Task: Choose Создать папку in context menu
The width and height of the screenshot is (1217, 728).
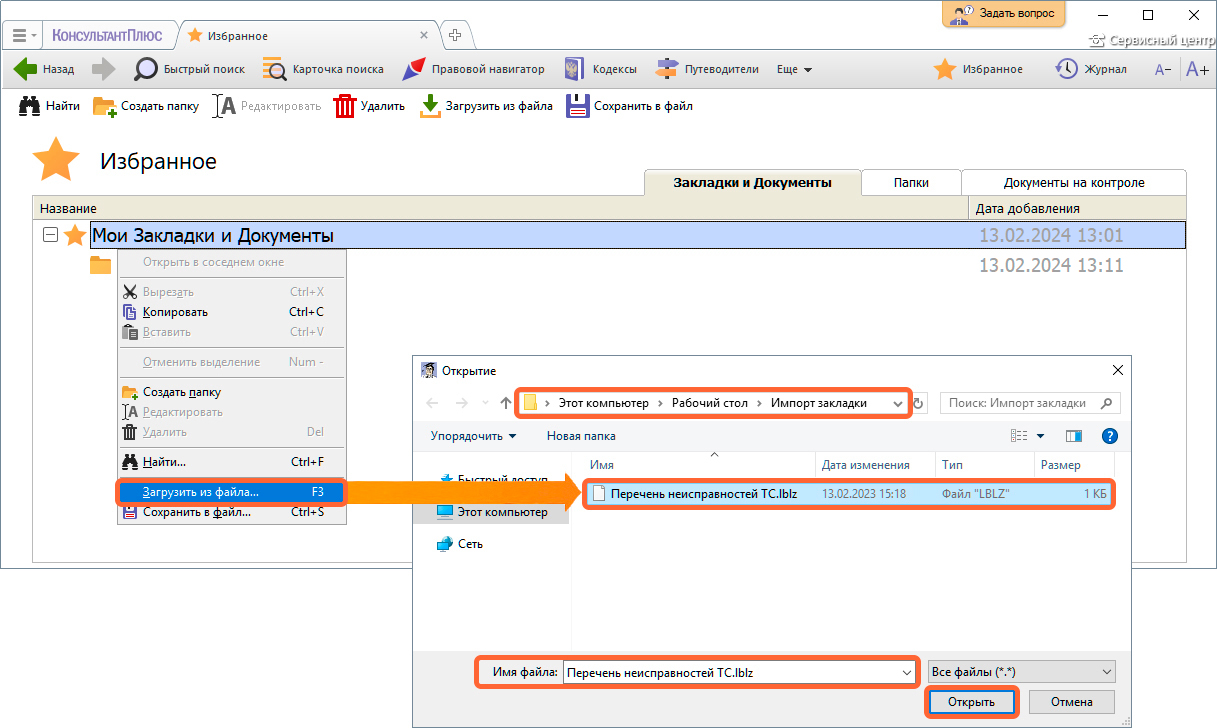Action: [232, 392]
